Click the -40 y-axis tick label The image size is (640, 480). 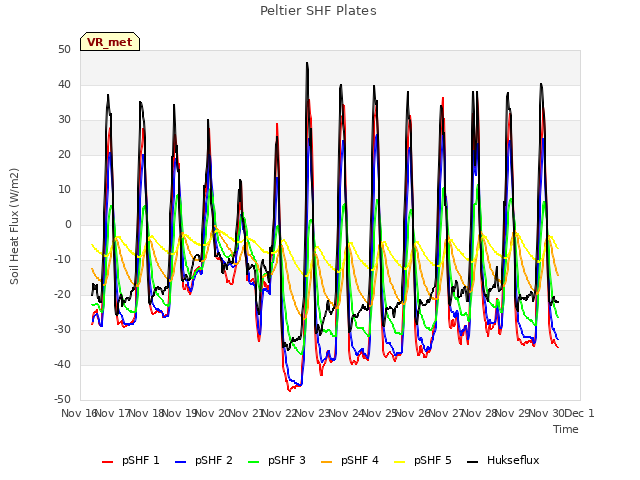tap(62, 364)
